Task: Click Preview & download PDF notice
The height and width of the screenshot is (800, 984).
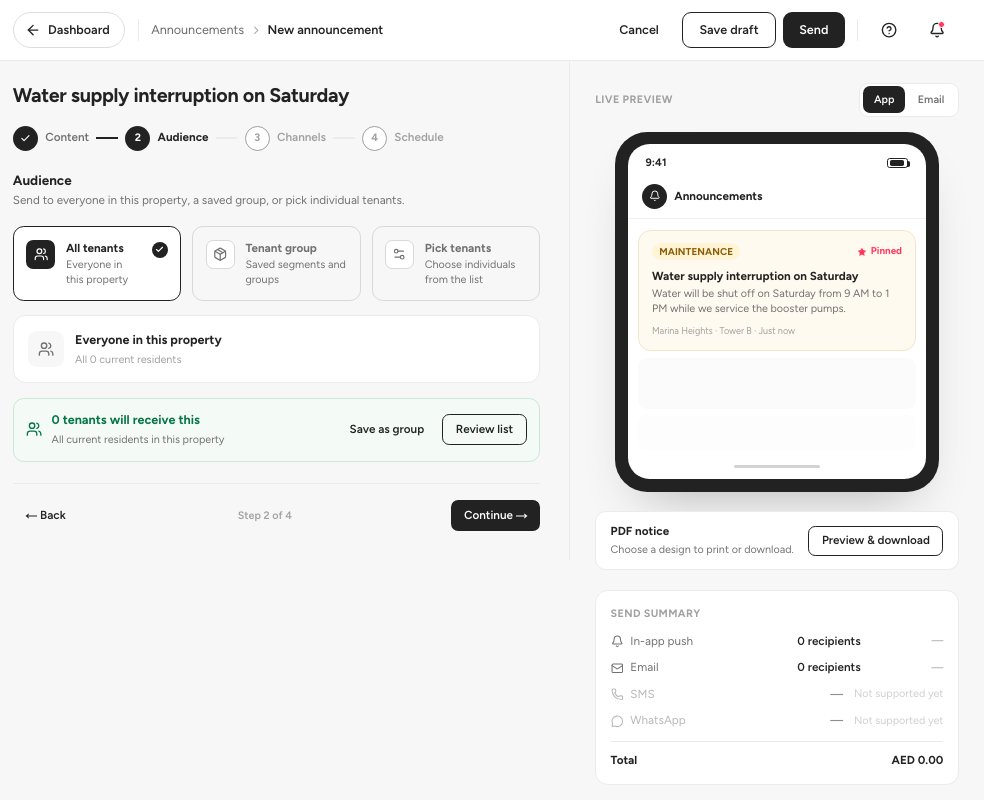Action: [x=875, y=541]
